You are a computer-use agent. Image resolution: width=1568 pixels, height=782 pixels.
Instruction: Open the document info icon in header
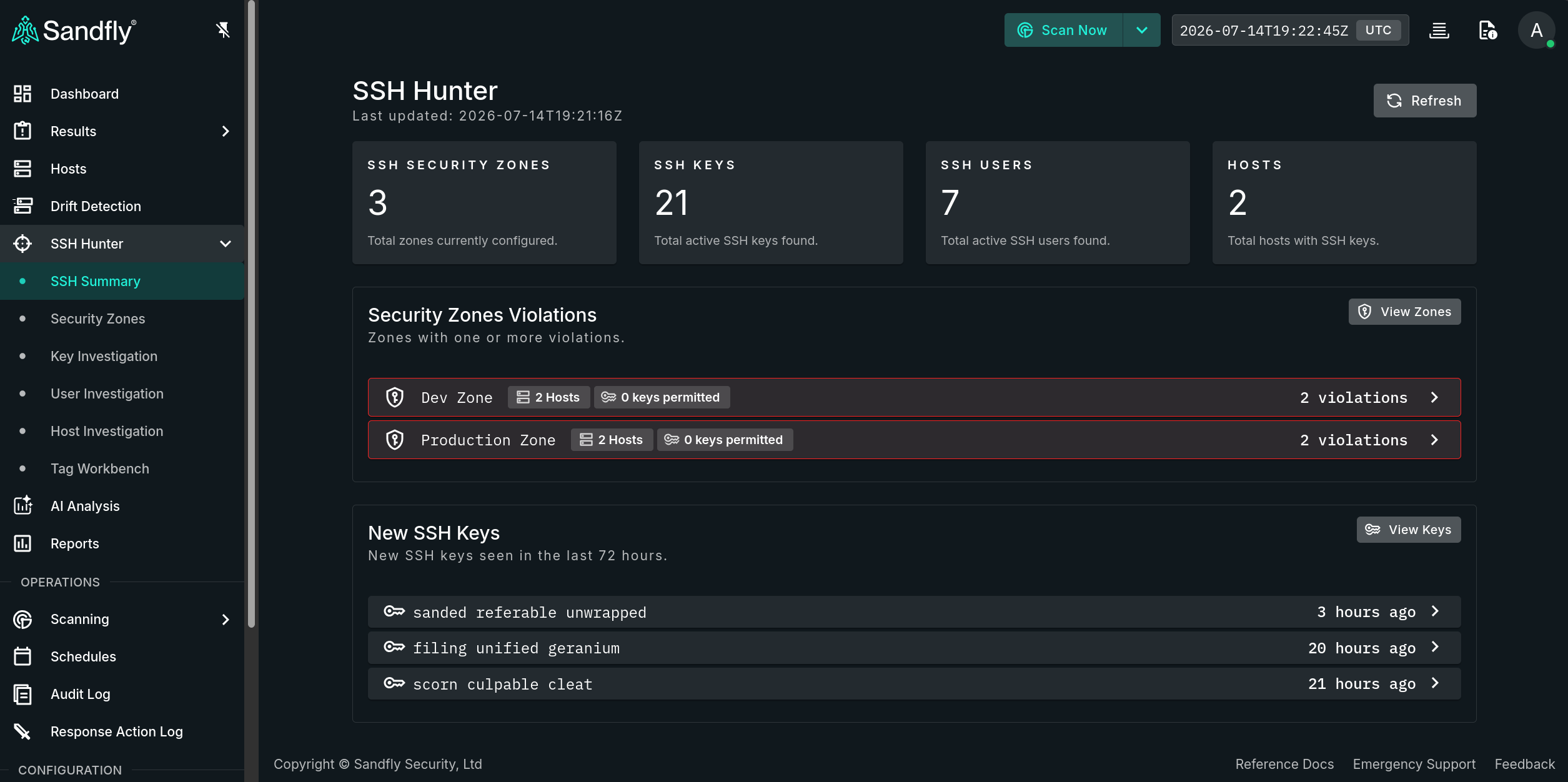[1488, 30]
